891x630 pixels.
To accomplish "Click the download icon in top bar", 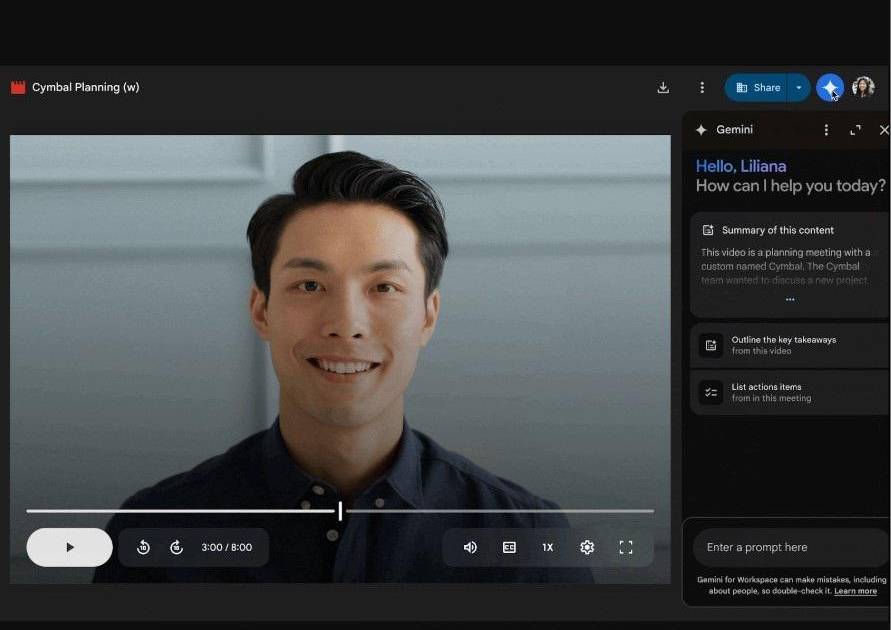I will pyautogui.click(x=663, y=88).
